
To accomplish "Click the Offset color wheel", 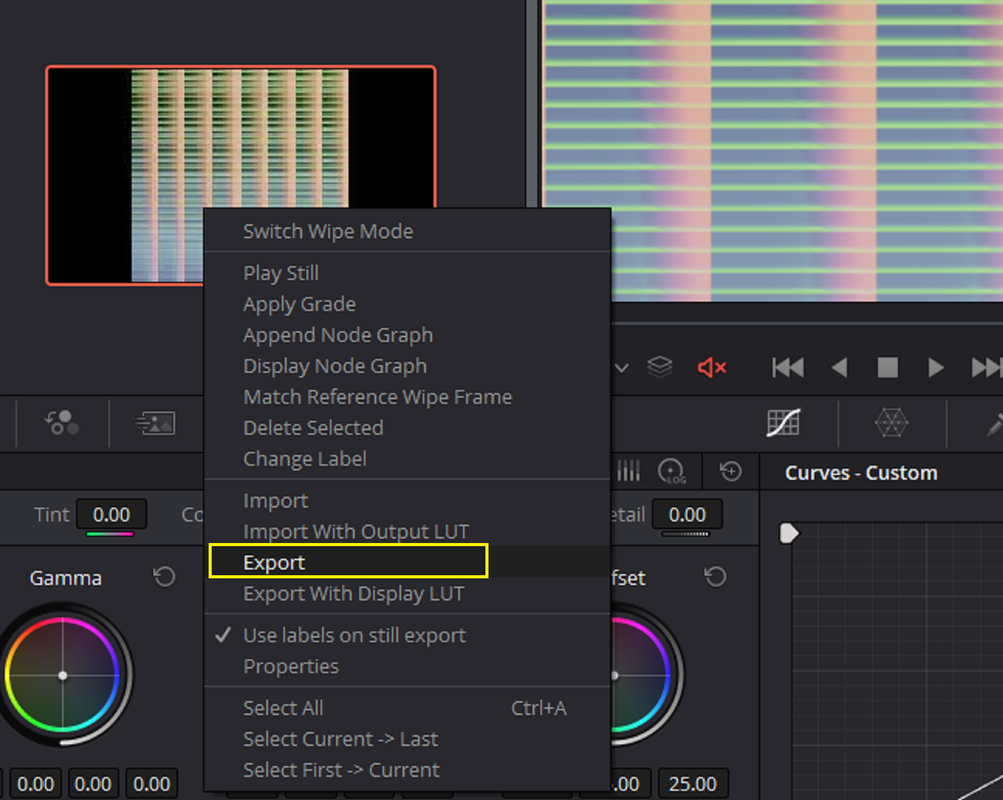I will coord(645,675).
